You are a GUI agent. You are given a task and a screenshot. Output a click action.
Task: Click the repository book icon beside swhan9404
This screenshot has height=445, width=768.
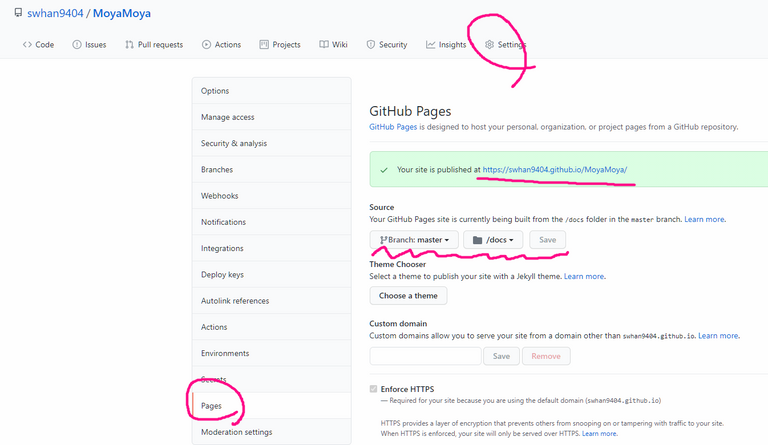pyautogui.click(x=18, y=13)
